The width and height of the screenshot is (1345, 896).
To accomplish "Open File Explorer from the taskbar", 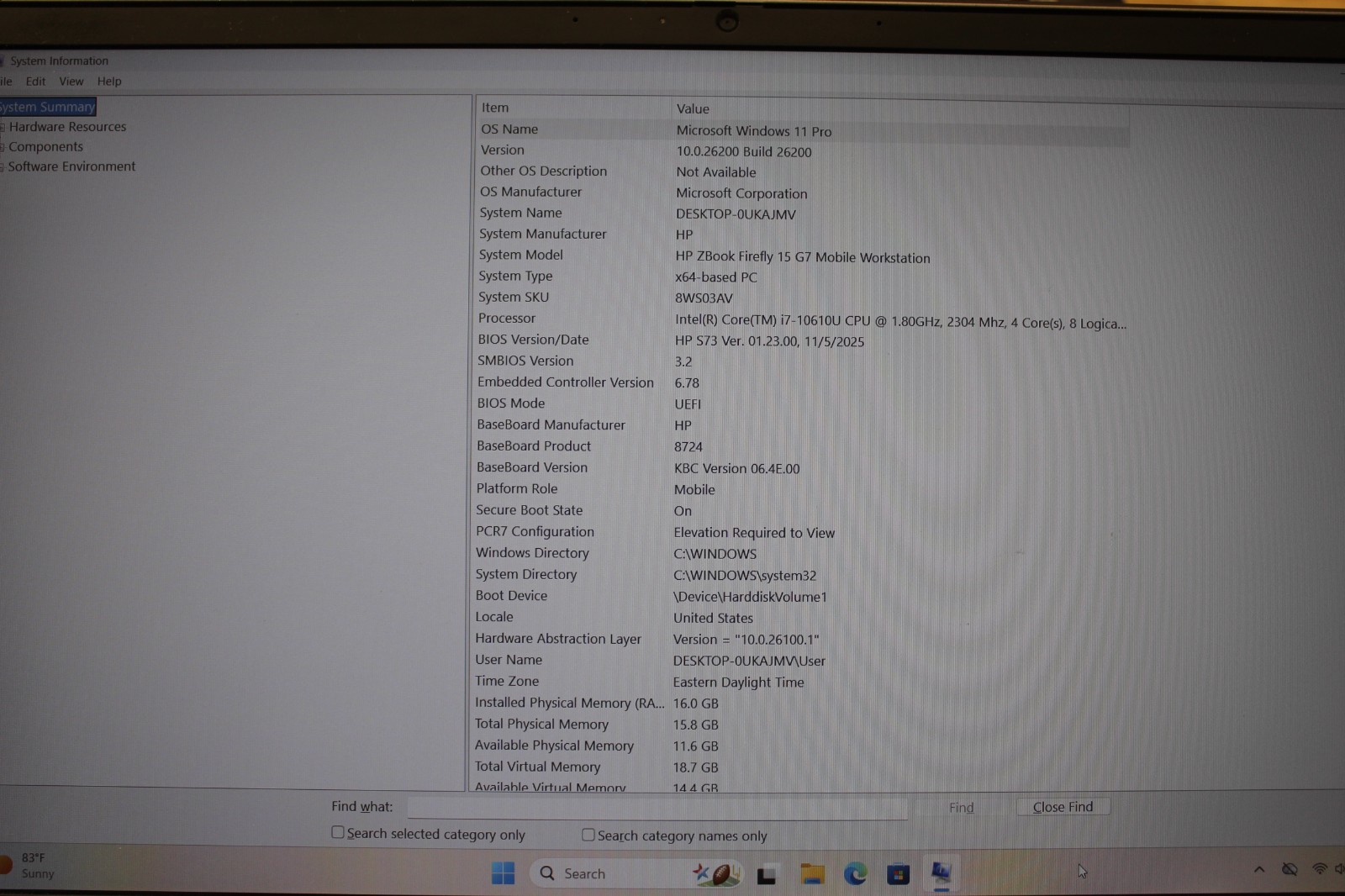I will coord(812,874).
